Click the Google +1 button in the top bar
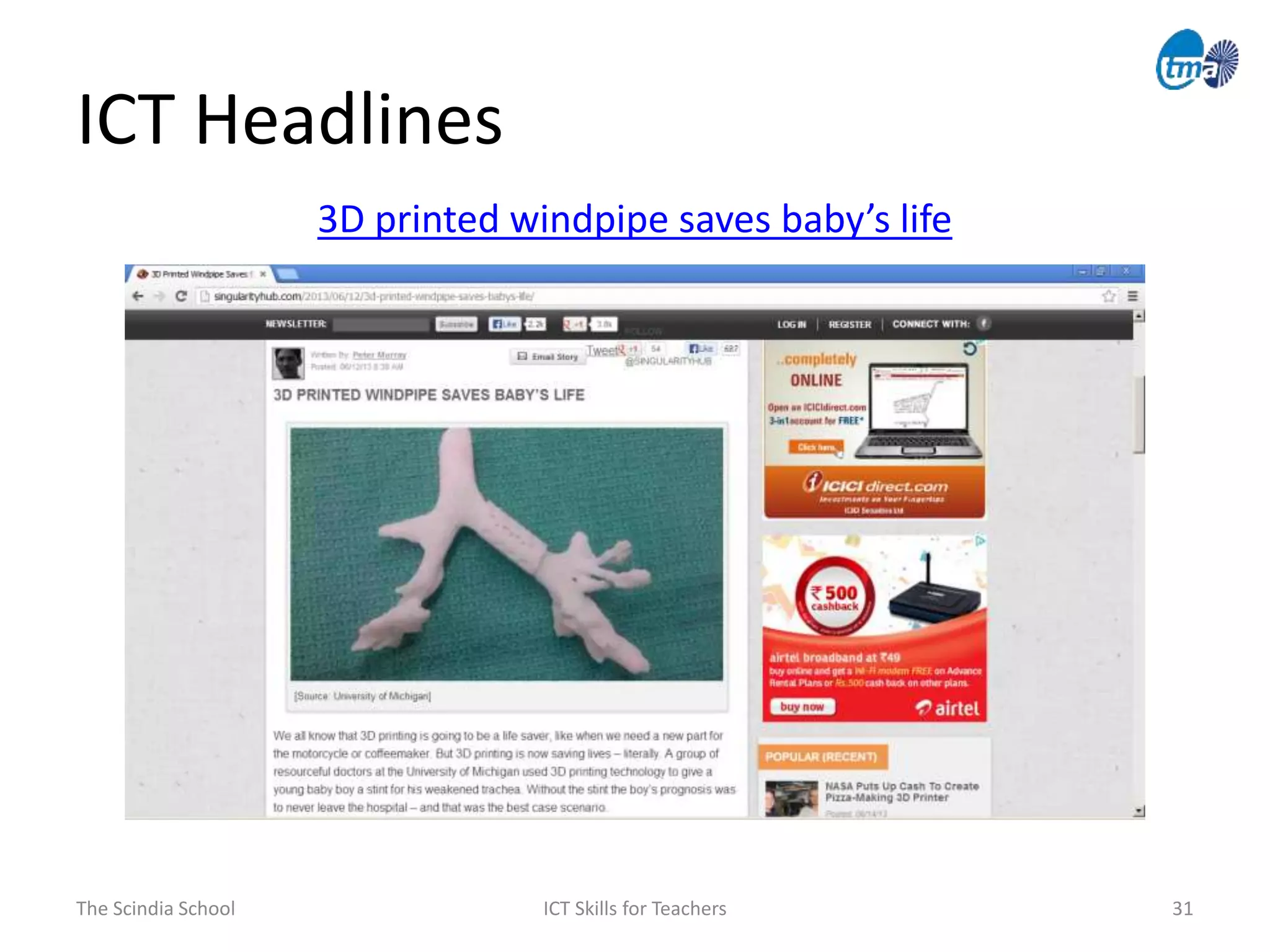 pos(574,324)
